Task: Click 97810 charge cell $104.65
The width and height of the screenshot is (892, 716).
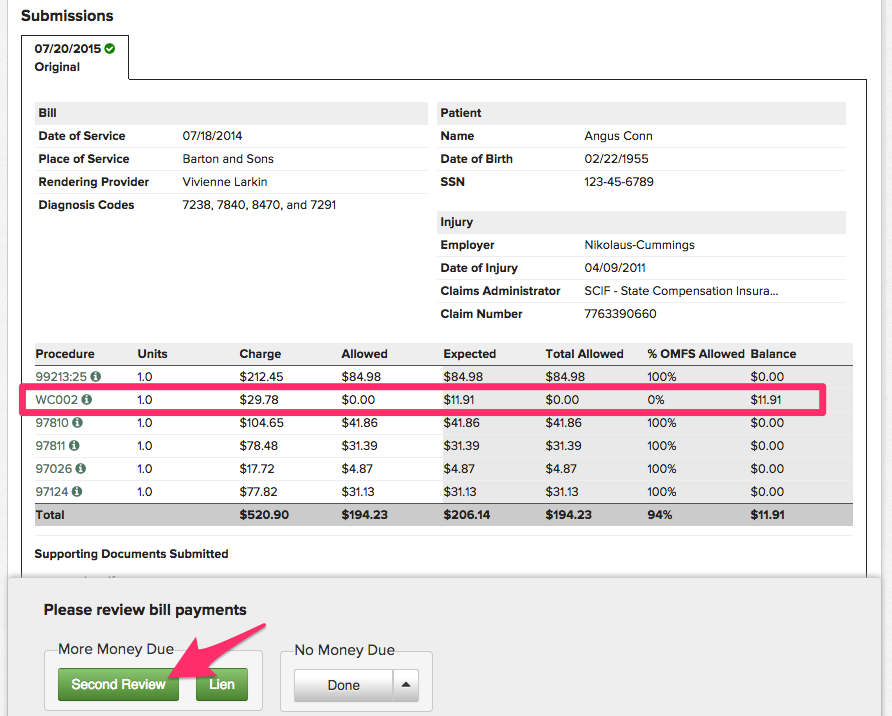Action: pos(261,423)
